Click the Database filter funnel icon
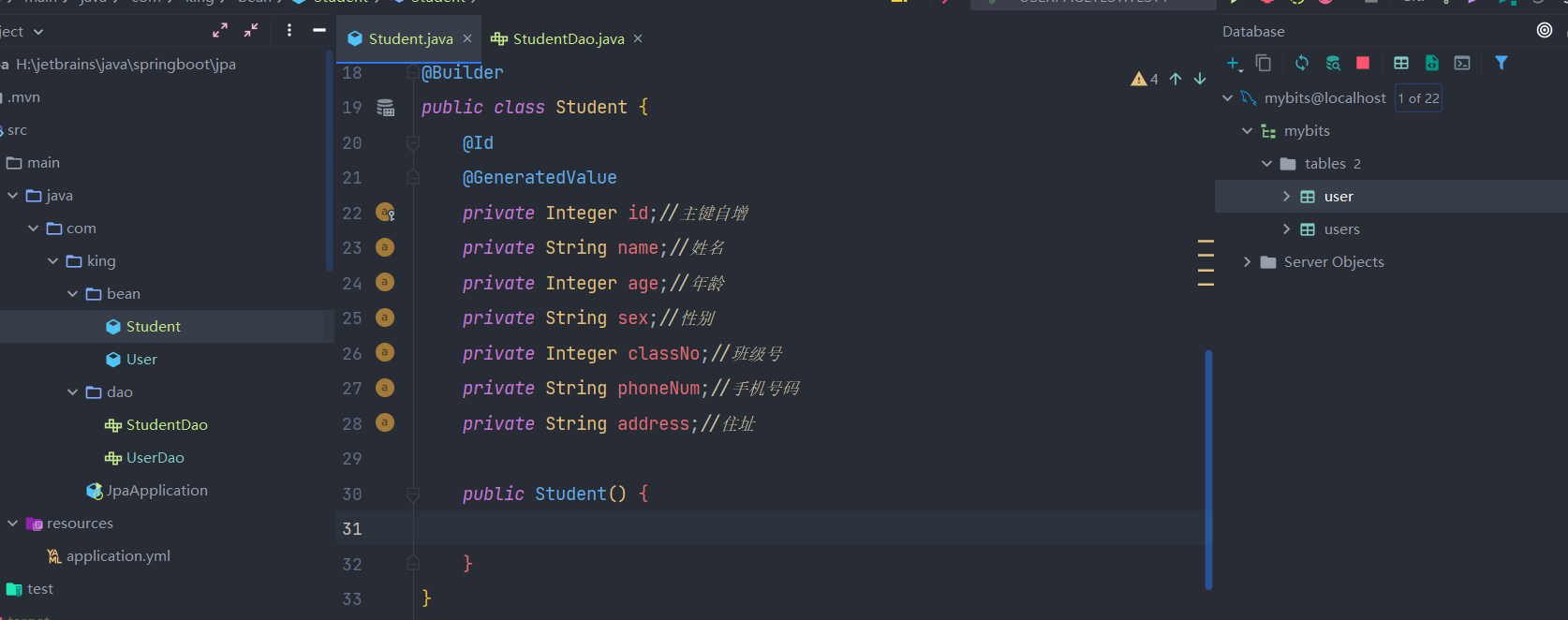This screenshot has width=1568, height=620. (x=1501, y=63)
